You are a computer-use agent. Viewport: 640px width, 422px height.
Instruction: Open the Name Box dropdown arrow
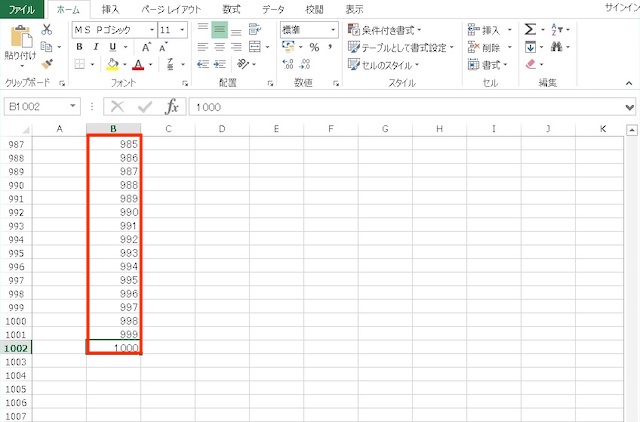point(73,106)
